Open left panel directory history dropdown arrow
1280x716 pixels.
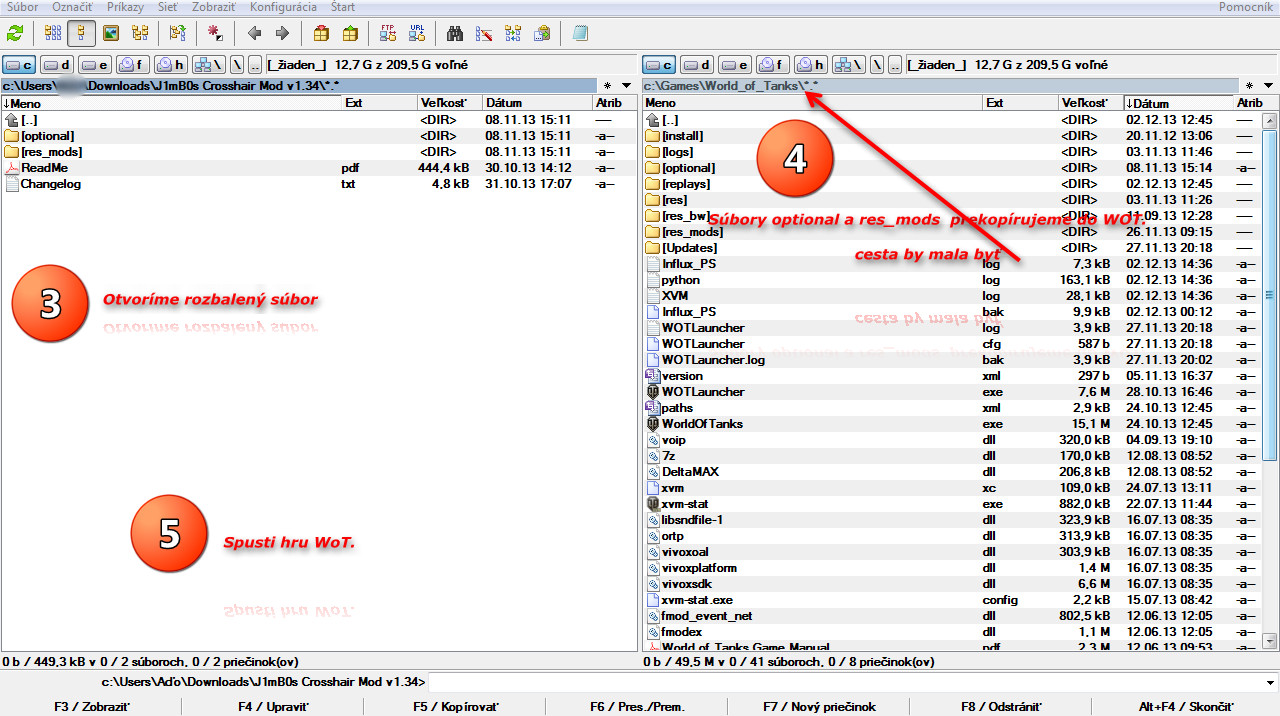626,86
